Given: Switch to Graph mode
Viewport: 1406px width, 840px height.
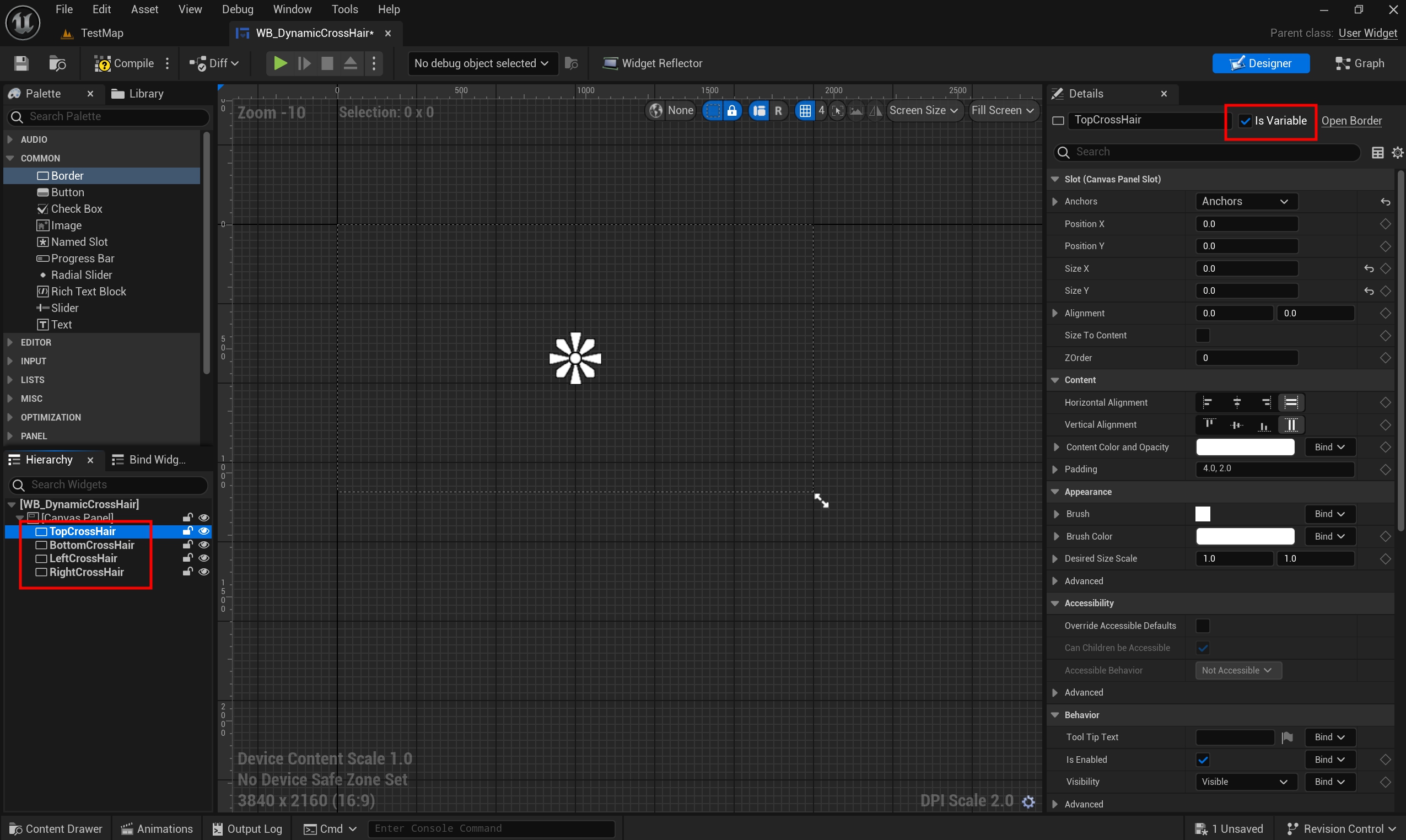Looking at the screenshot, I should pos(1360,63).
